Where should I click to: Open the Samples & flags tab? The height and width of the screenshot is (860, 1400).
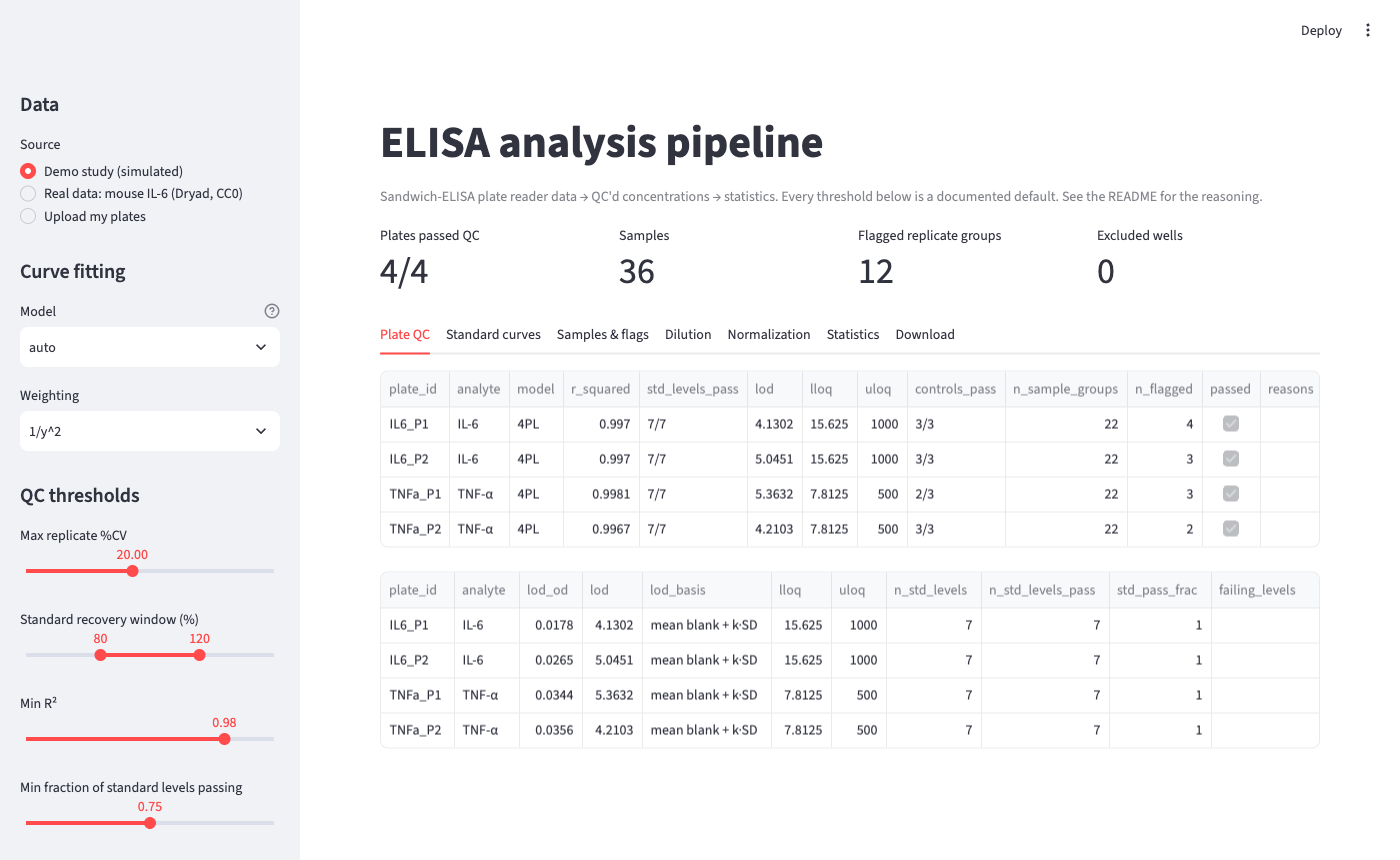click(x=603, y=334)
